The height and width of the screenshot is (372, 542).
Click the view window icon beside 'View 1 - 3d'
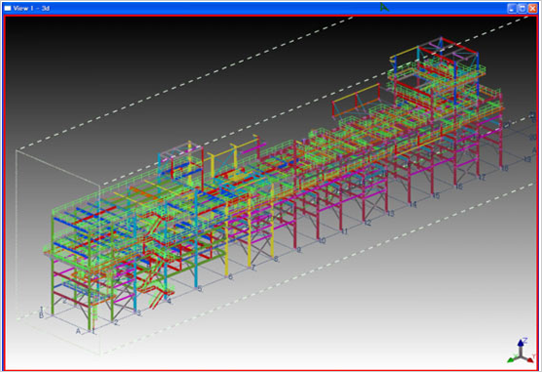[8, 8]
